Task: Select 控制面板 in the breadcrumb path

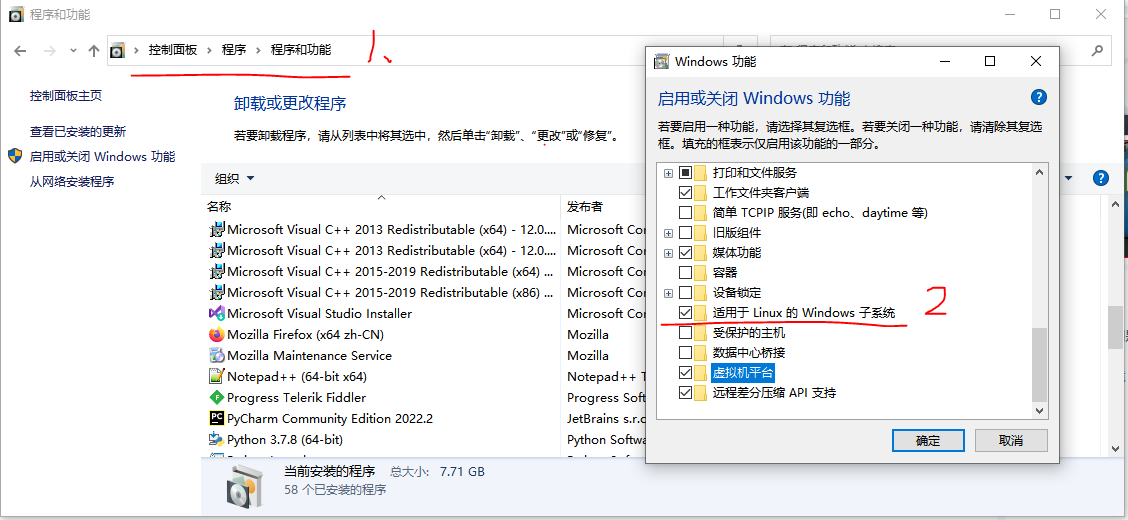Action: [173, 50]
